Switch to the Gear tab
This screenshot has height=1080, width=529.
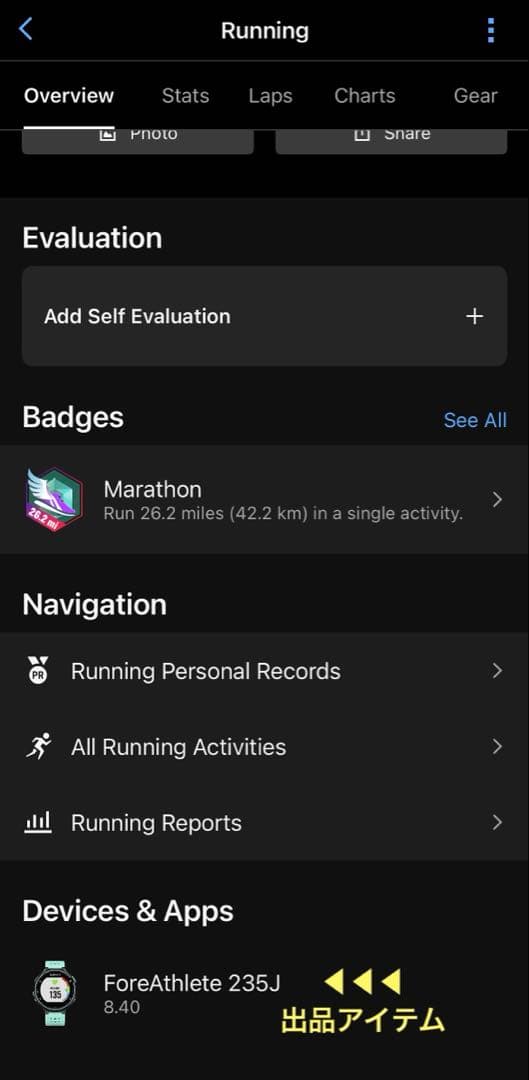(475, 96)
